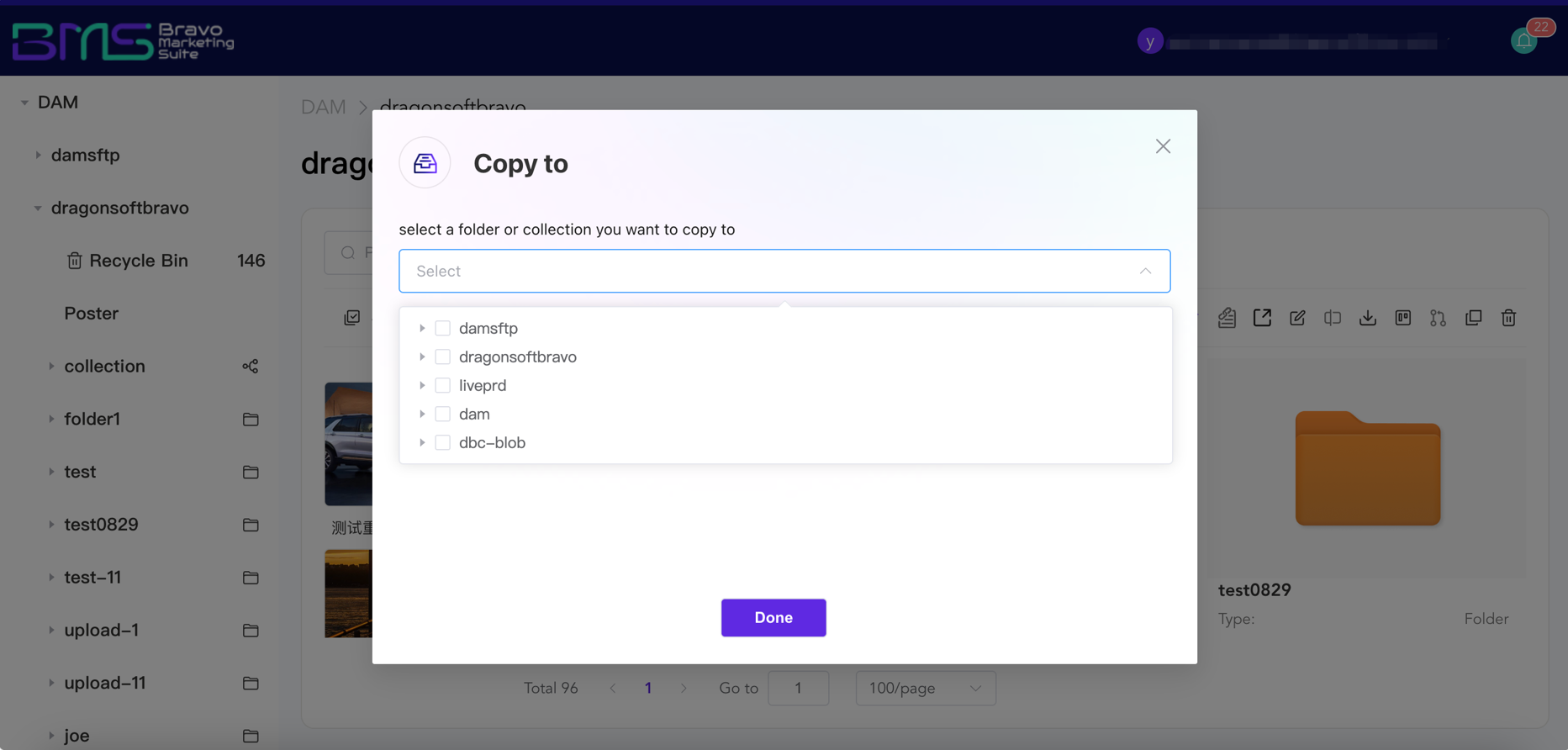Click the board layout toolbar icon
The height and width of the screenshot is (750, 1568).
(x=1403, y=318)
